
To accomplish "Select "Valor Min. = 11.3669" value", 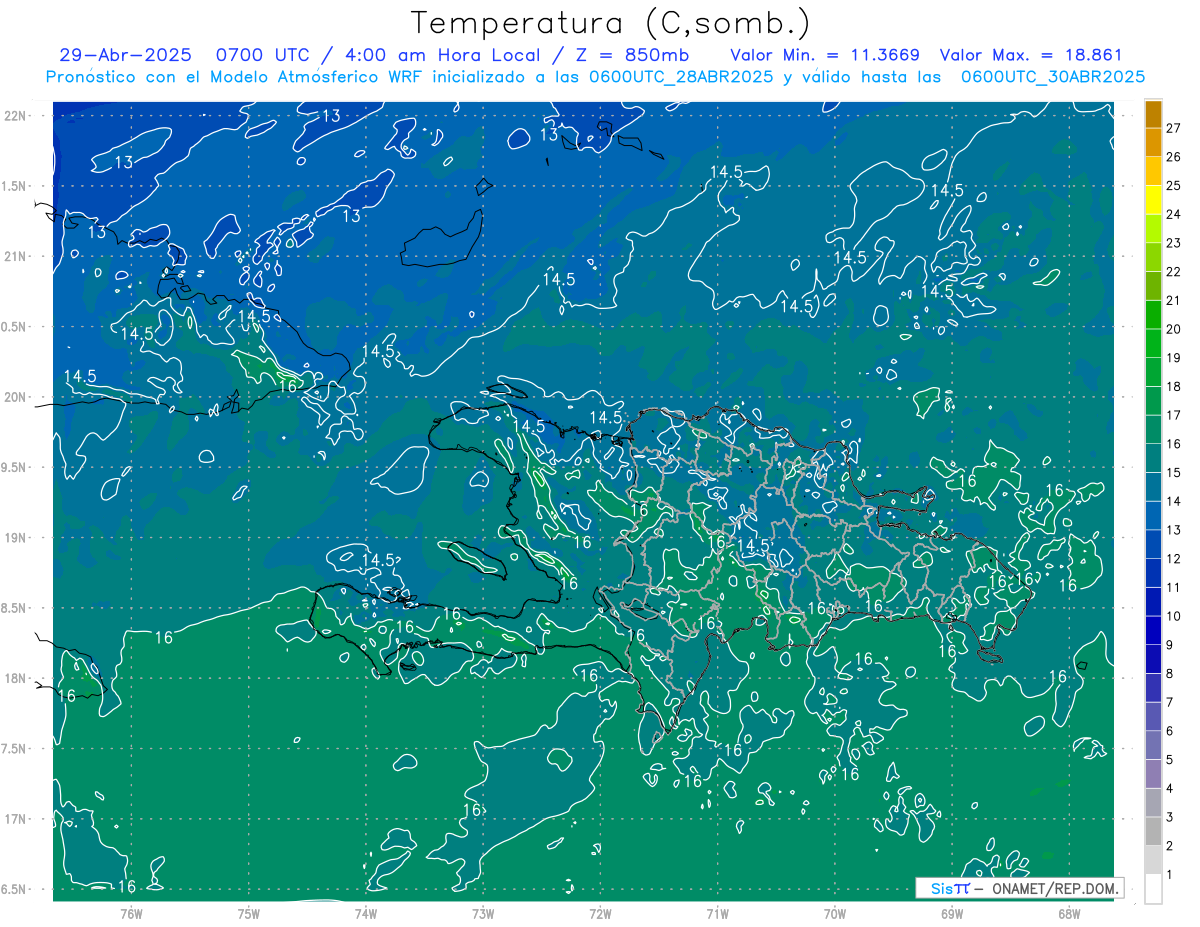I will (x=825, y=55).
